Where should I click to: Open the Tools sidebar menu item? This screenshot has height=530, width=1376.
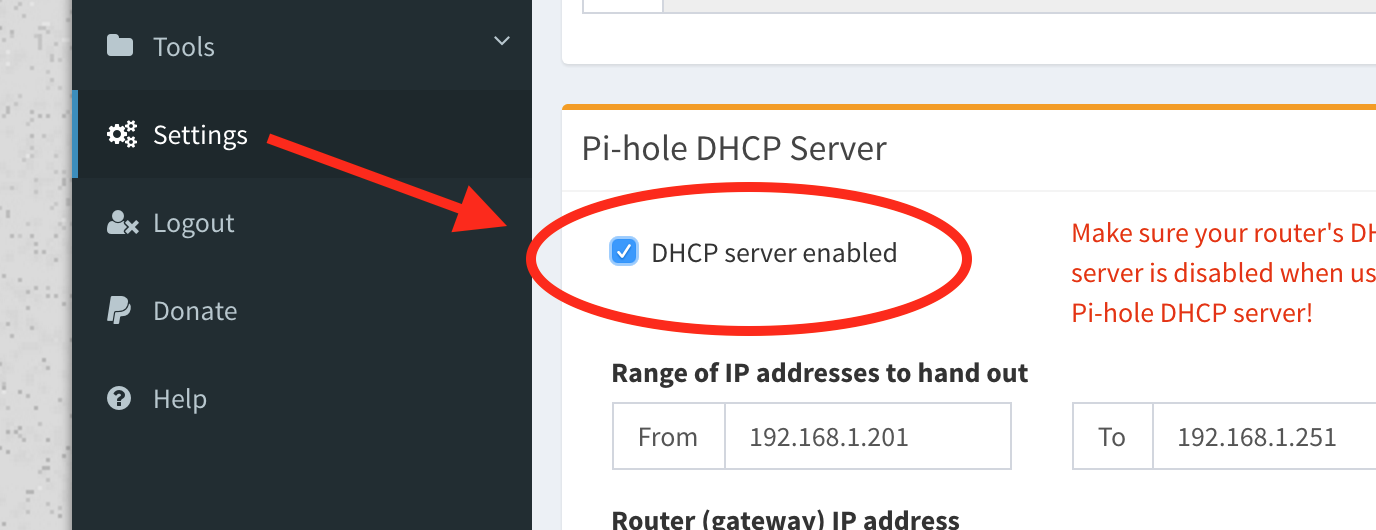[183, 47]
